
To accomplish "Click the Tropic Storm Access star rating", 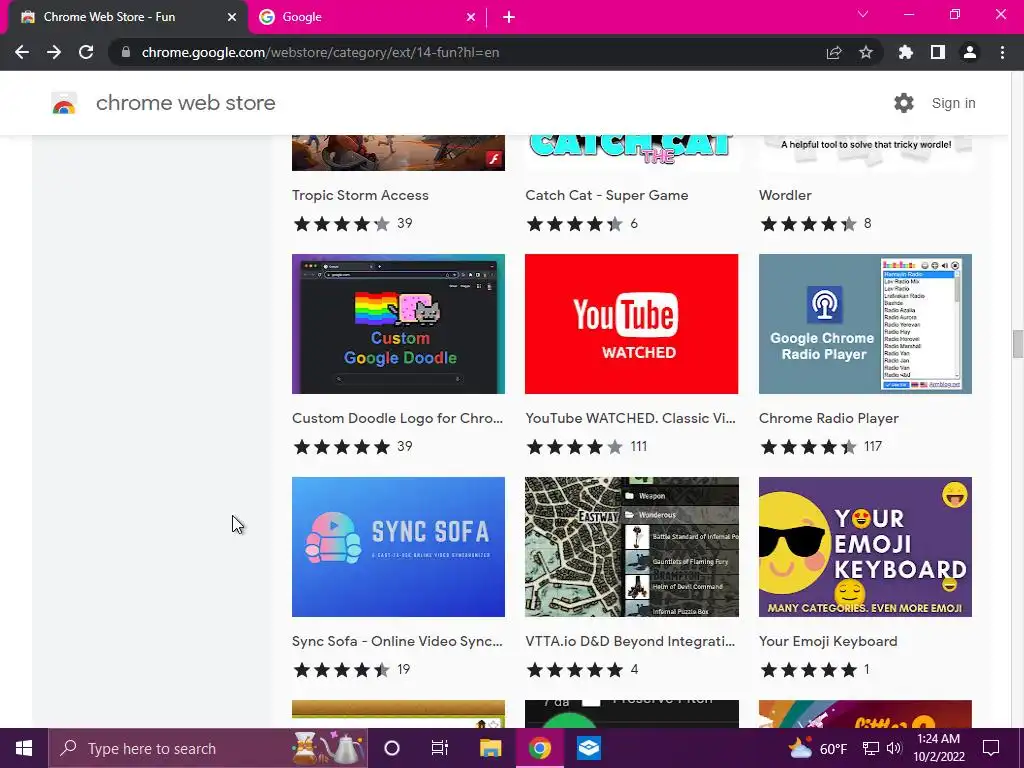I will click(x=342, y=224).
